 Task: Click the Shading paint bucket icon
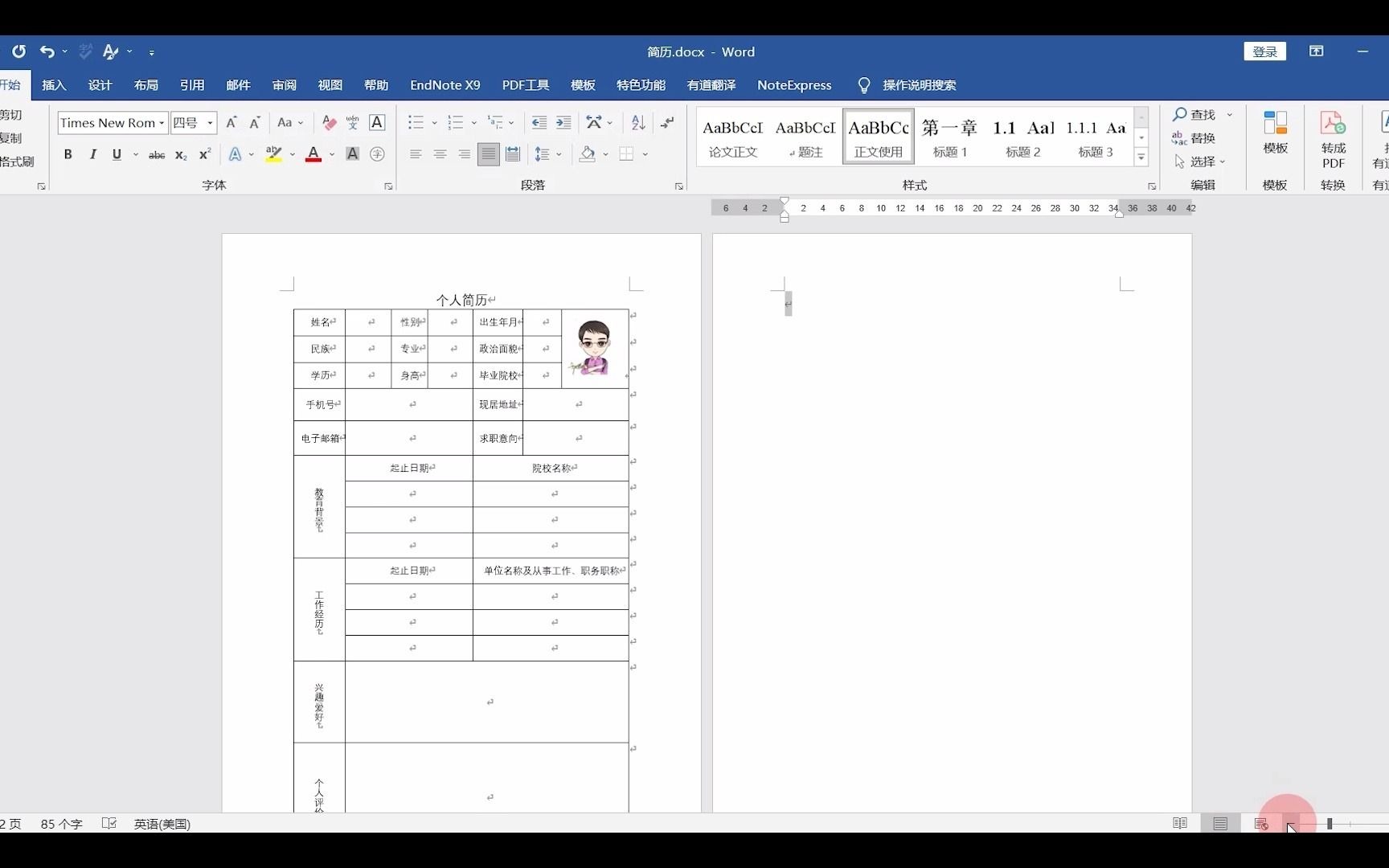coord(588,154)
